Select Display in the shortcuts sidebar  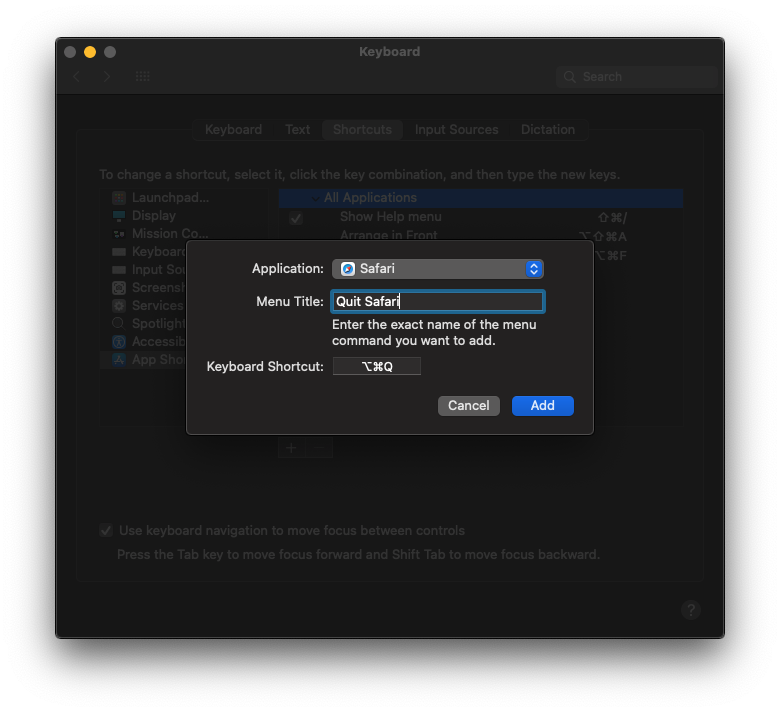(183, 215)
